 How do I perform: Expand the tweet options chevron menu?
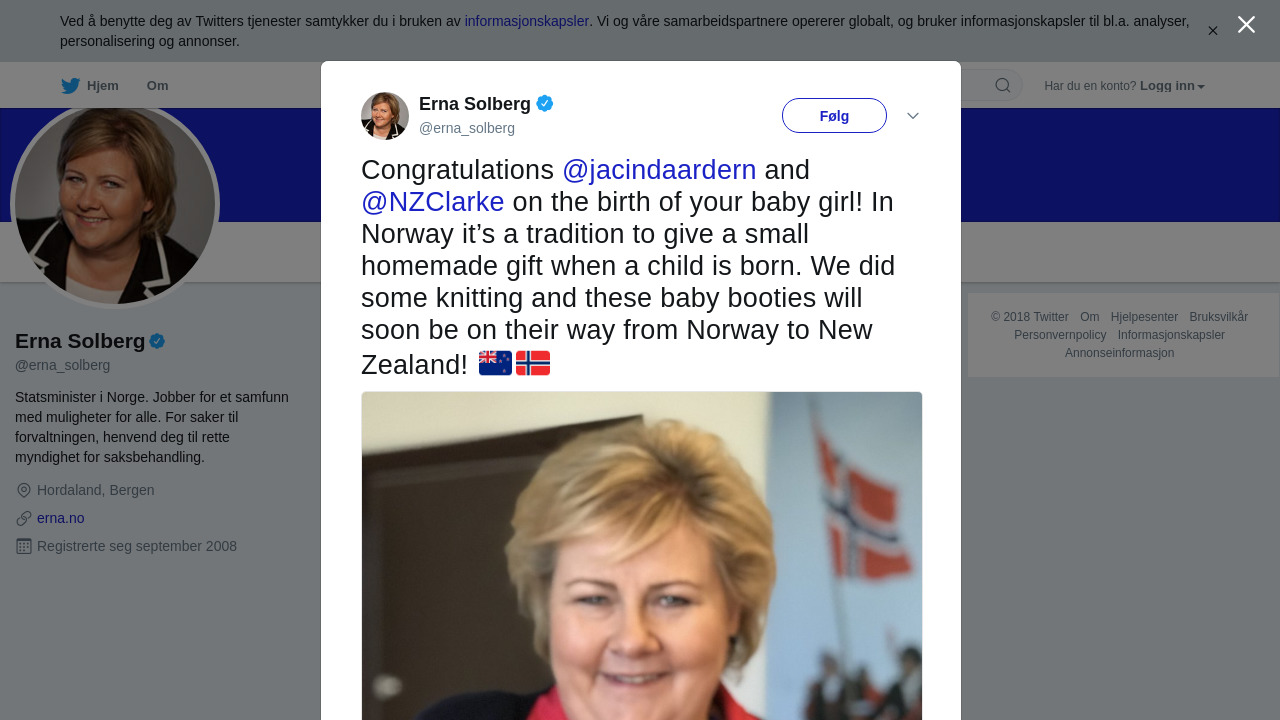click(x=913, y=116)
